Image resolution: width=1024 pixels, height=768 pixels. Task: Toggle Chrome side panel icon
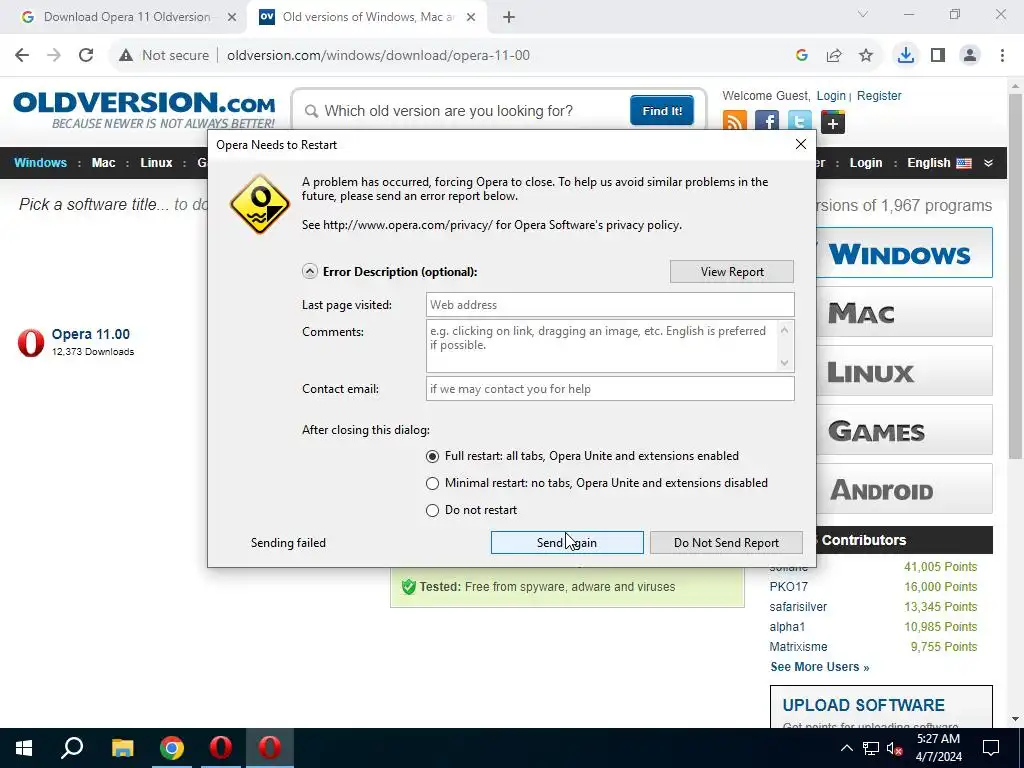click(938, 56)
